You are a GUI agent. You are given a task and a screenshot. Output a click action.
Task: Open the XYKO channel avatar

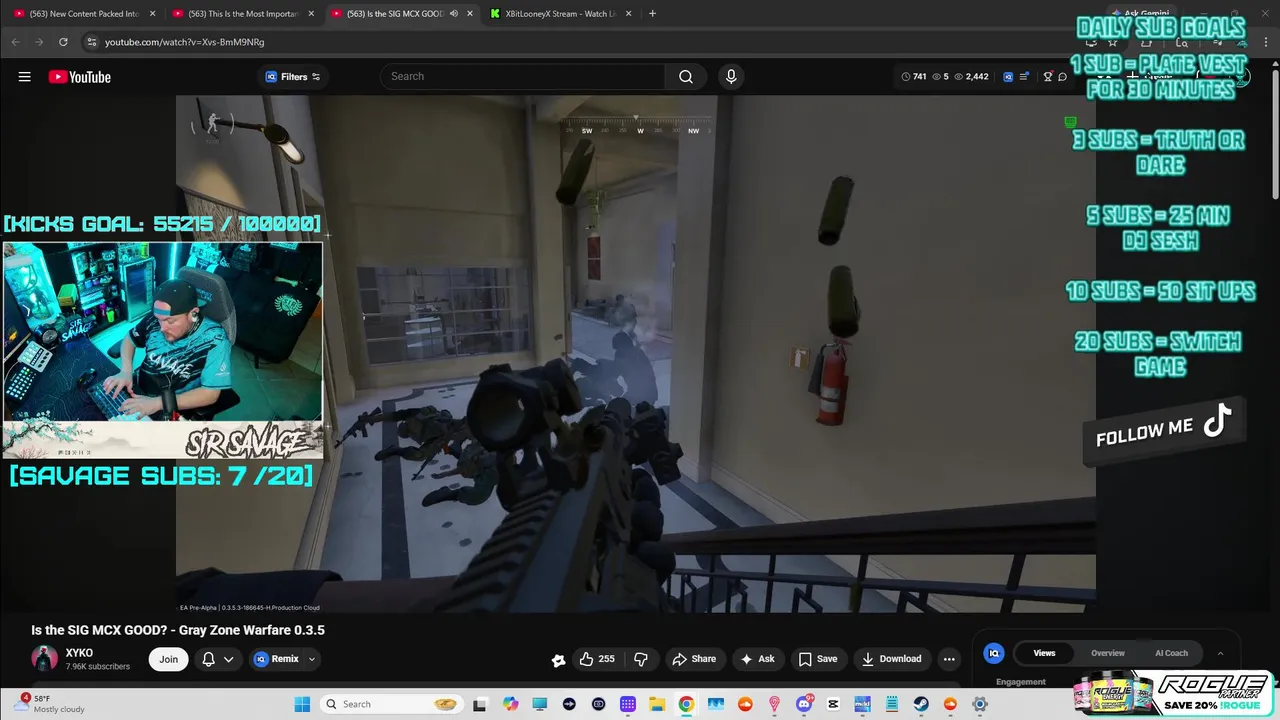[x=44, y=658]
